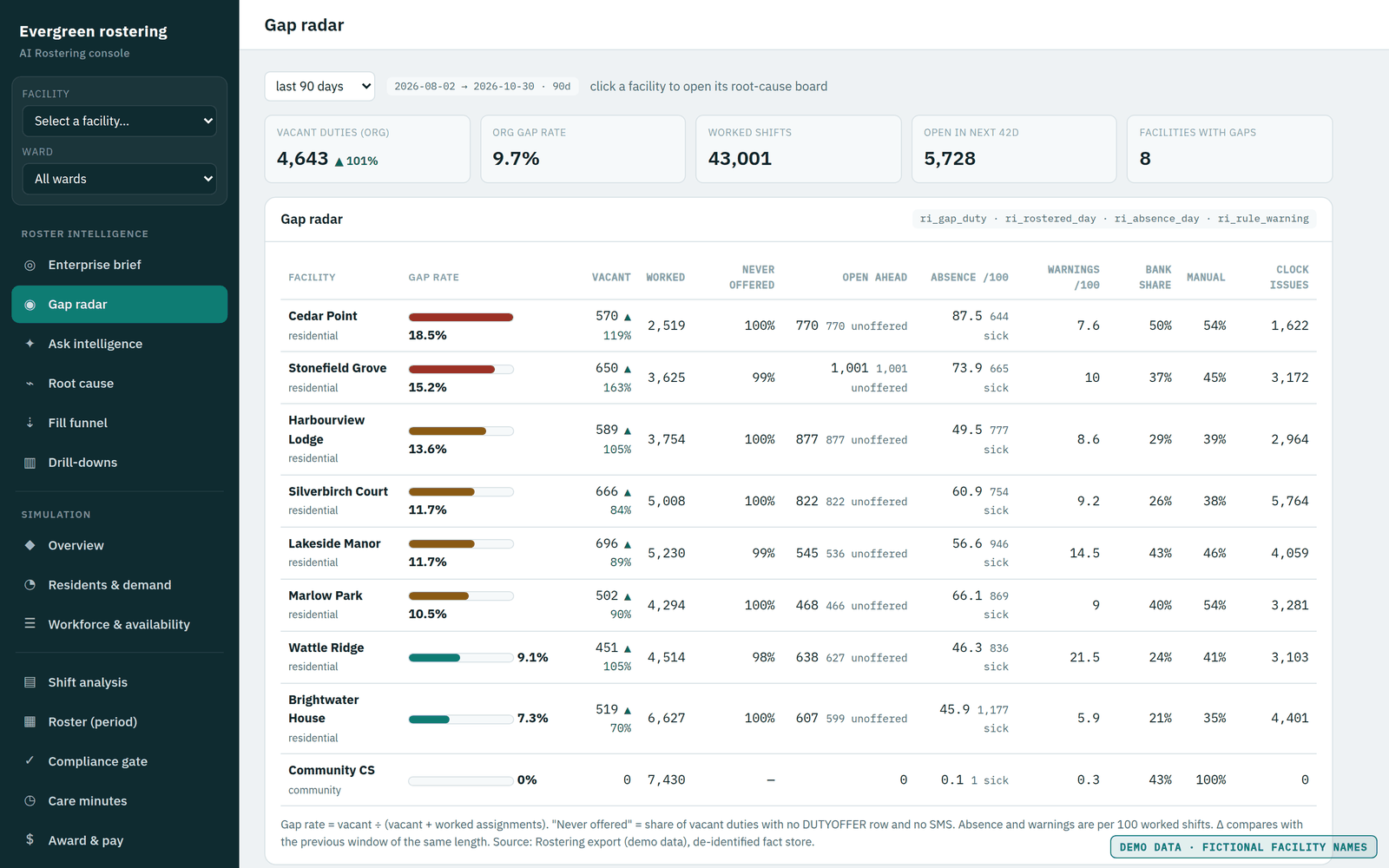The width and height of the screenshot is (1389, 868).
Task: Click the Ask intelligence sparkle icon
Action: [30, 344]
